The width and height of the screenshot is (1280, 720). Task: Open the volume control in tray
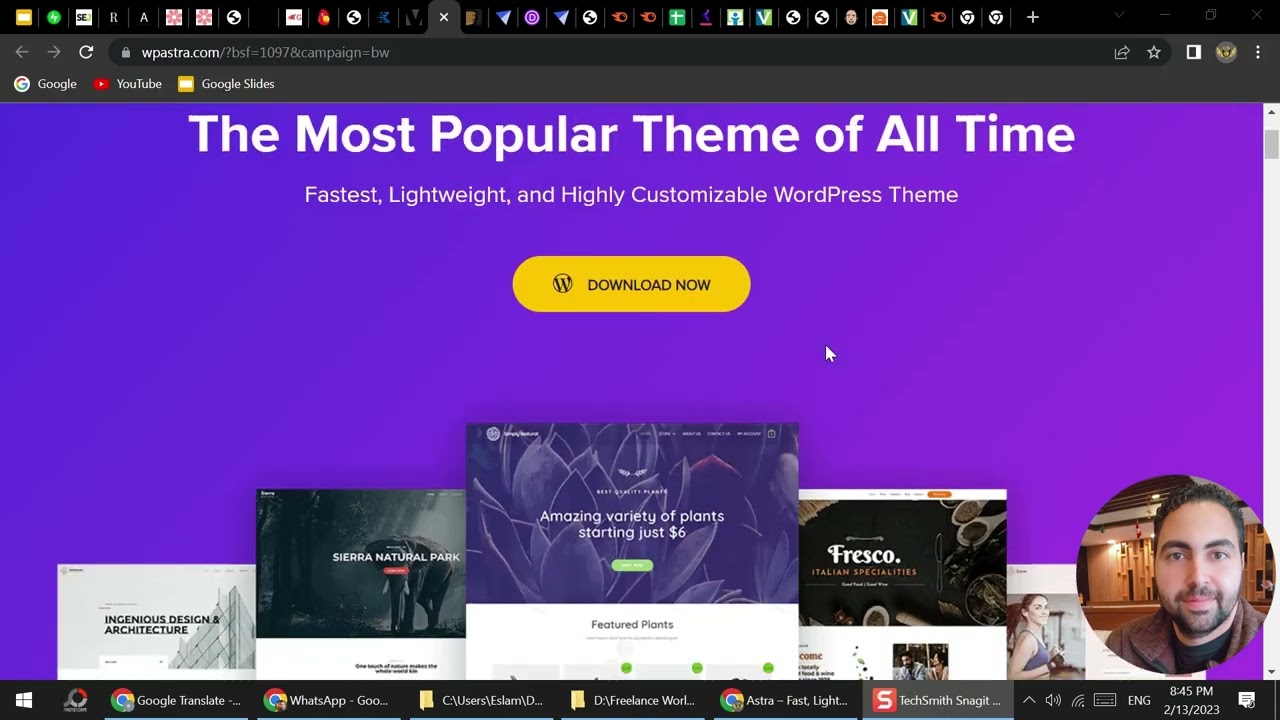[1053, 700]
